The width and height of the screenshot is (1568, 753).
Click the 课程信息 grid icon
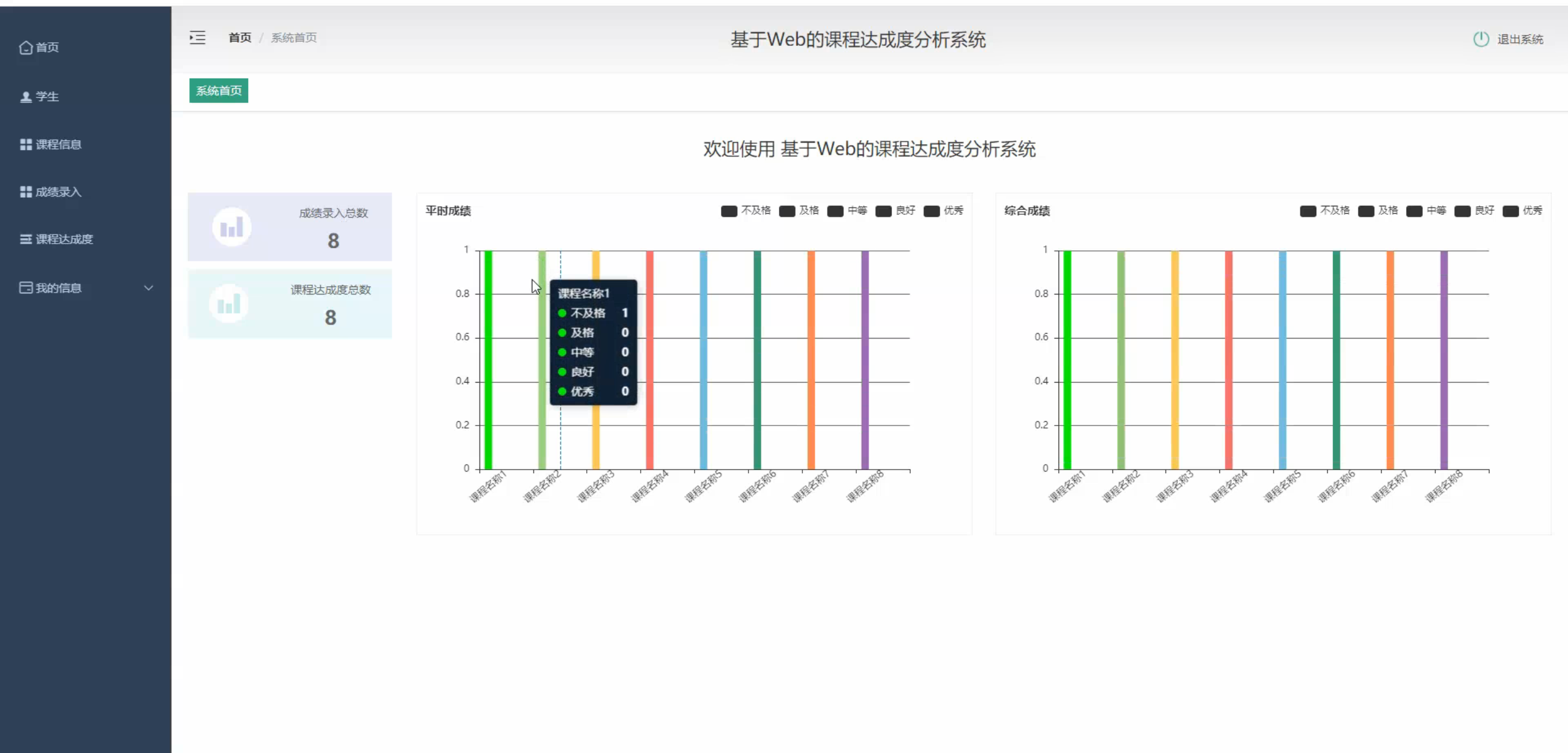26,144
